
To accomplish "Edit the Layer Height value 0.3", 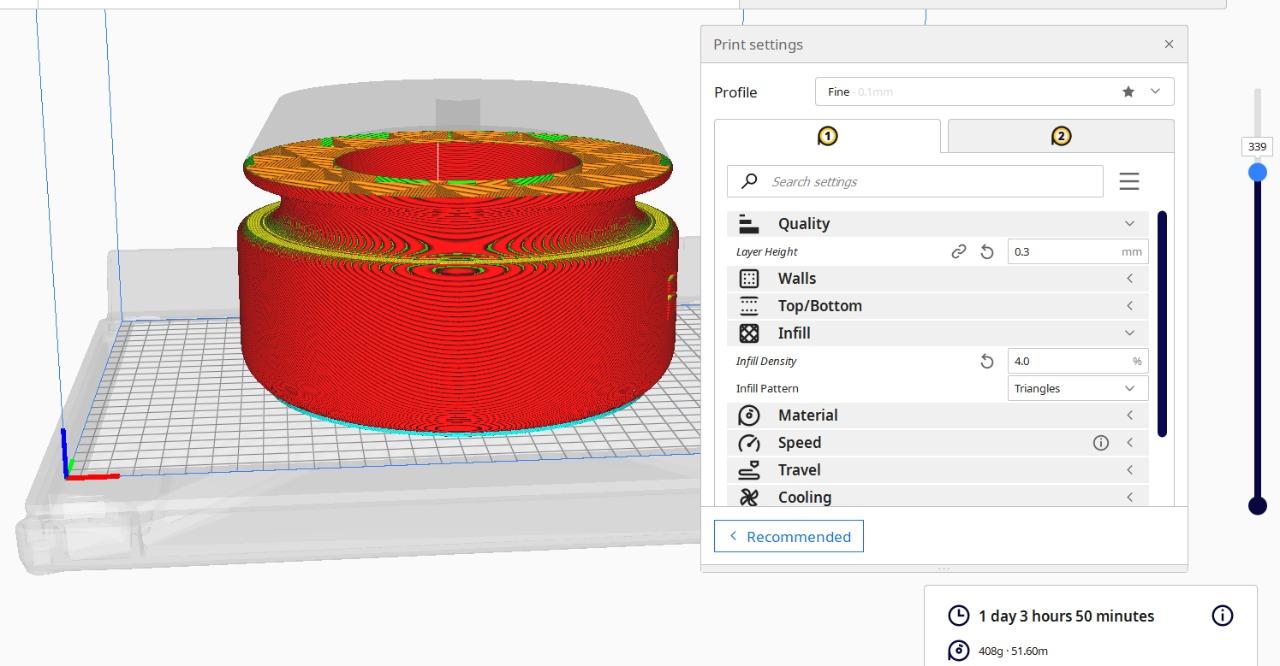I will (1077, 252).
